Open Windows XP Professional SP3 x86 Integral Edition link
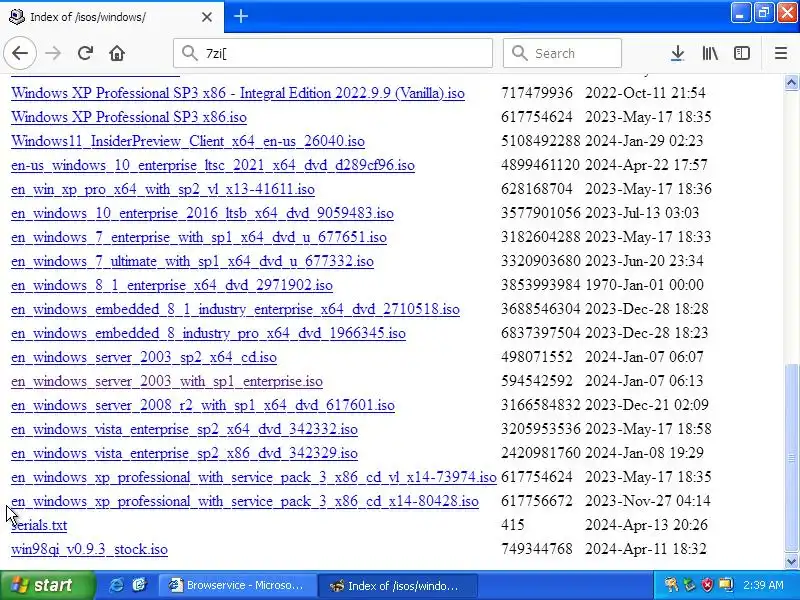Screen dimensions: 800x600 238,93
